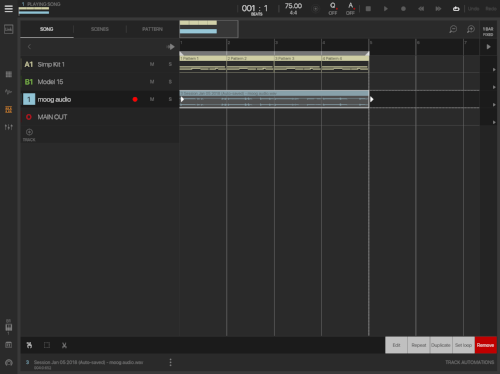Screen dimensions: 500x374
Task: Toggle the loop mode icon
Action: [456, 9]
